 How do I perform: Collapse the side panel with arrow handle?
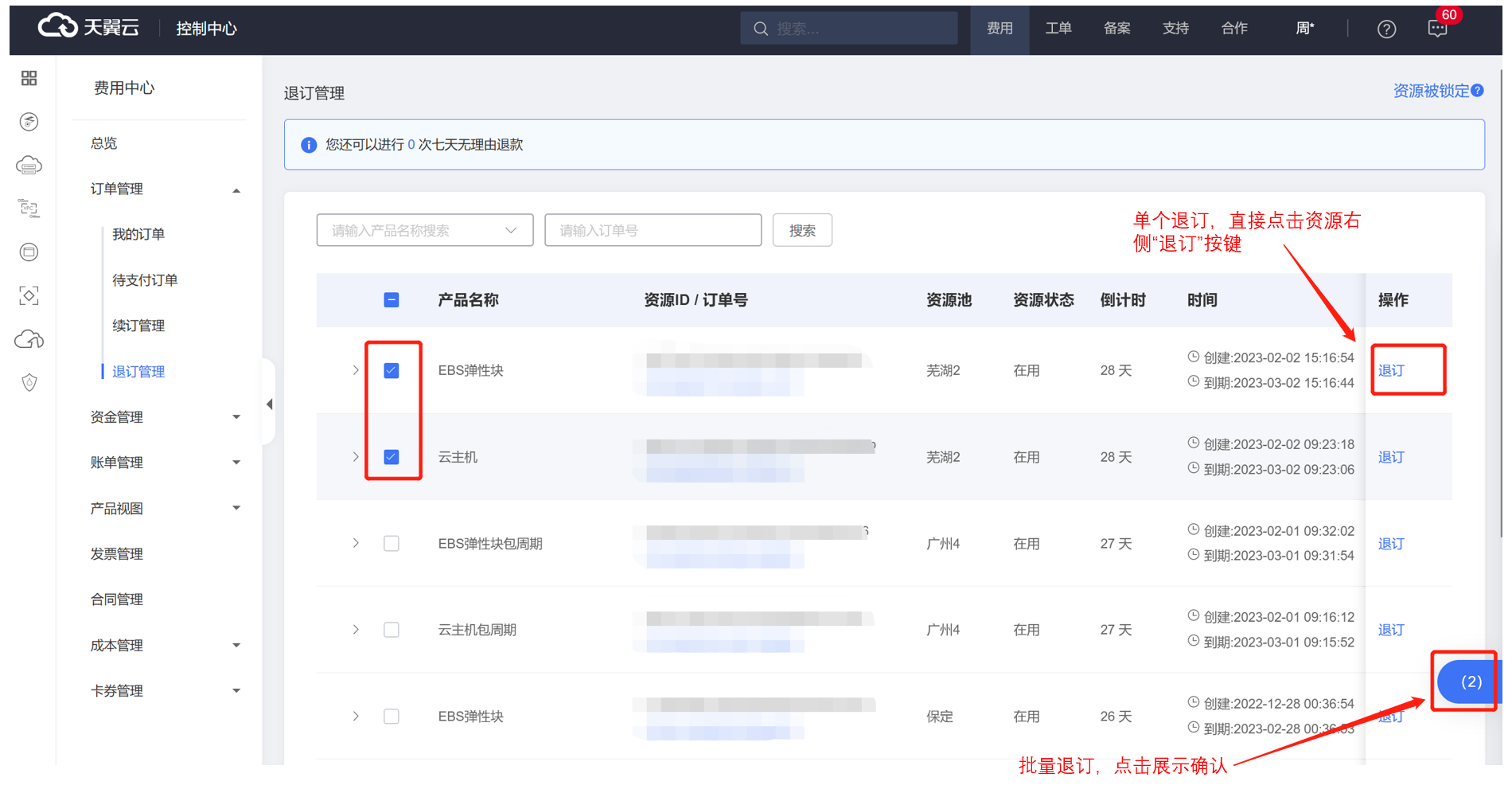click(x=270, y=404)
